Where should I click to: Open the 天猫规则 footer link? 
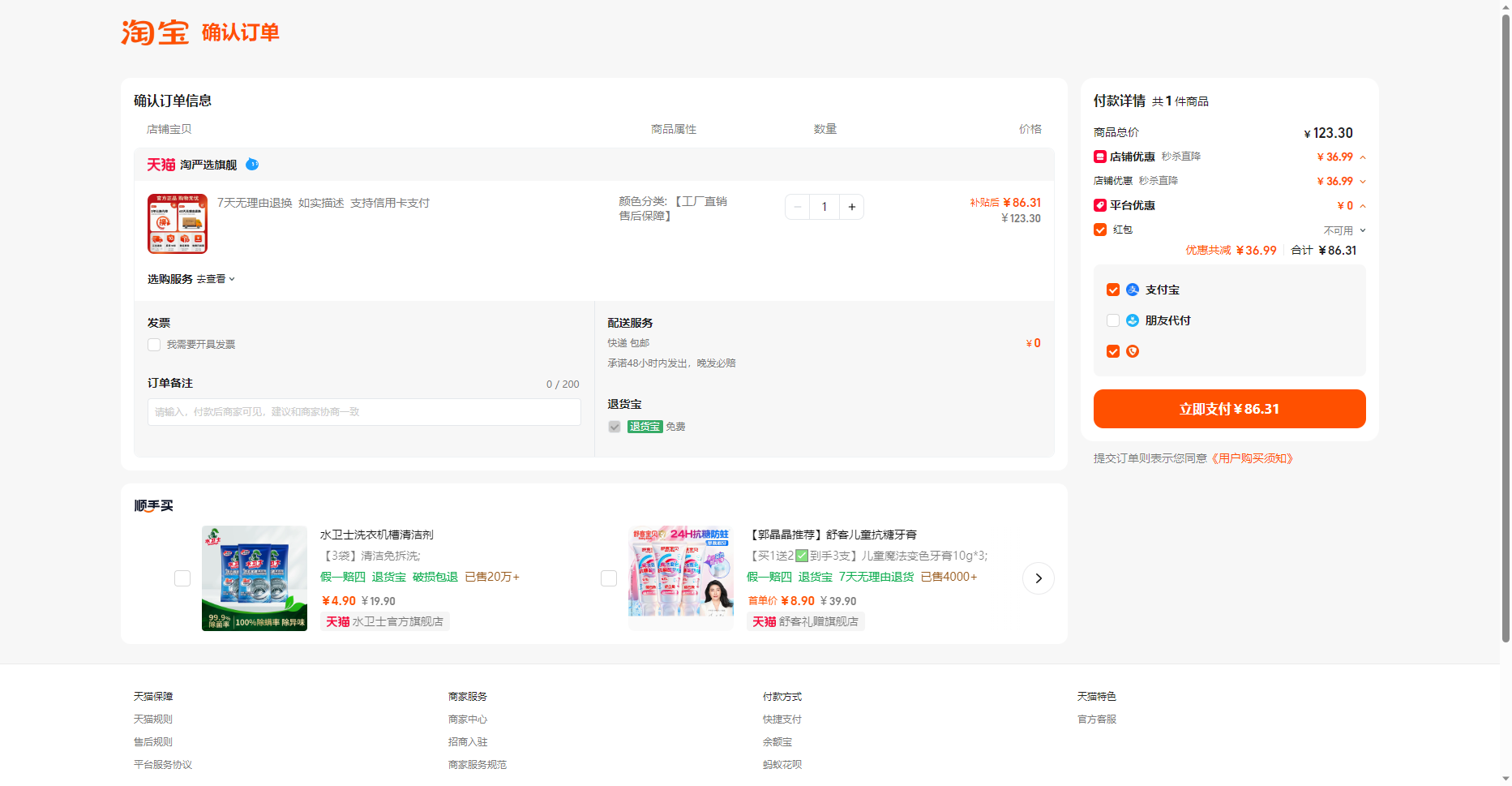coord(153,719)
